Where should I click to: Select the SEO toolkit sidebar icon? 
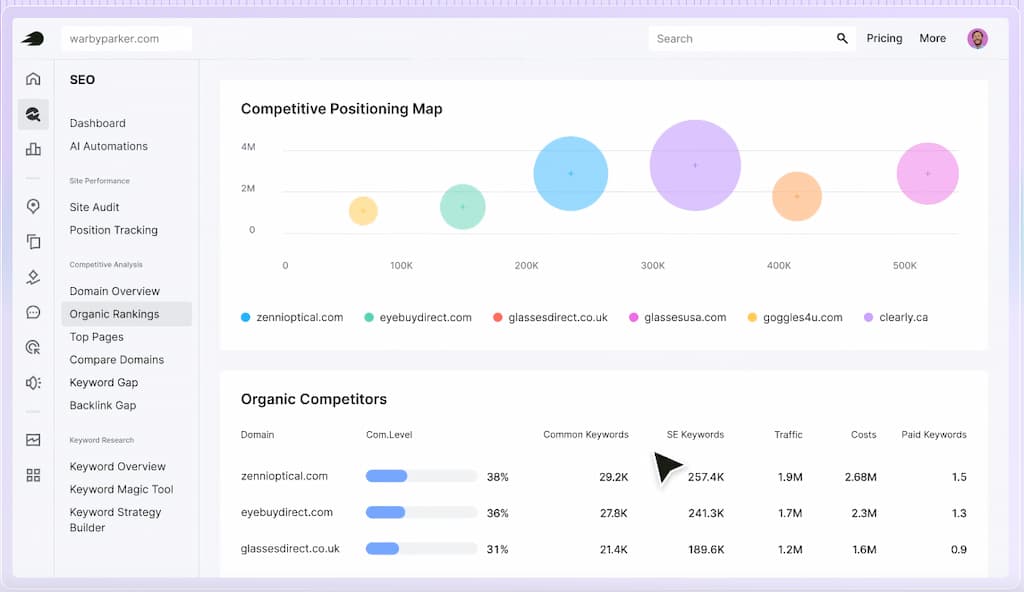click(33, 114)
